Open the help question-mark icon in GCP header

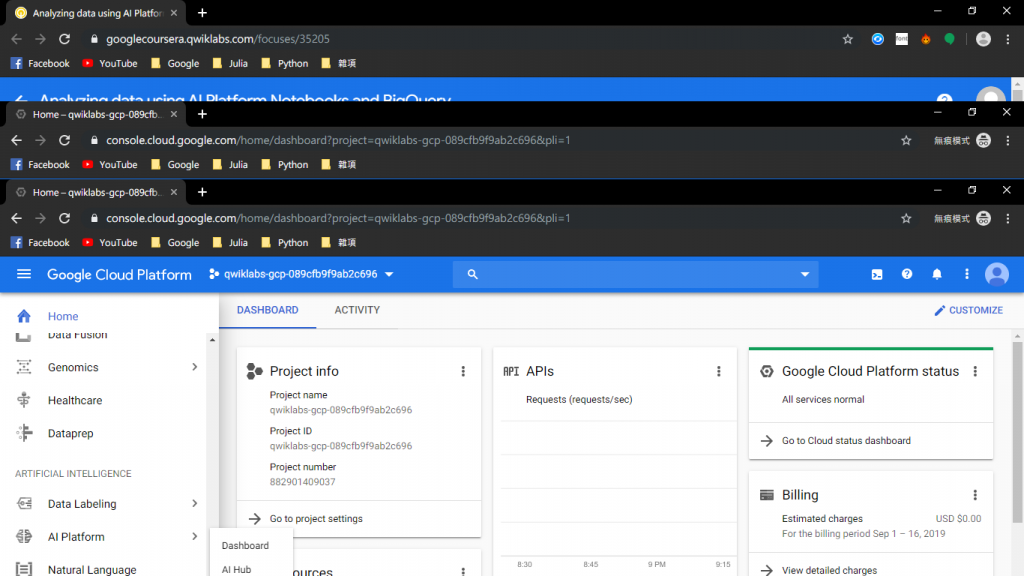point(906,274)
